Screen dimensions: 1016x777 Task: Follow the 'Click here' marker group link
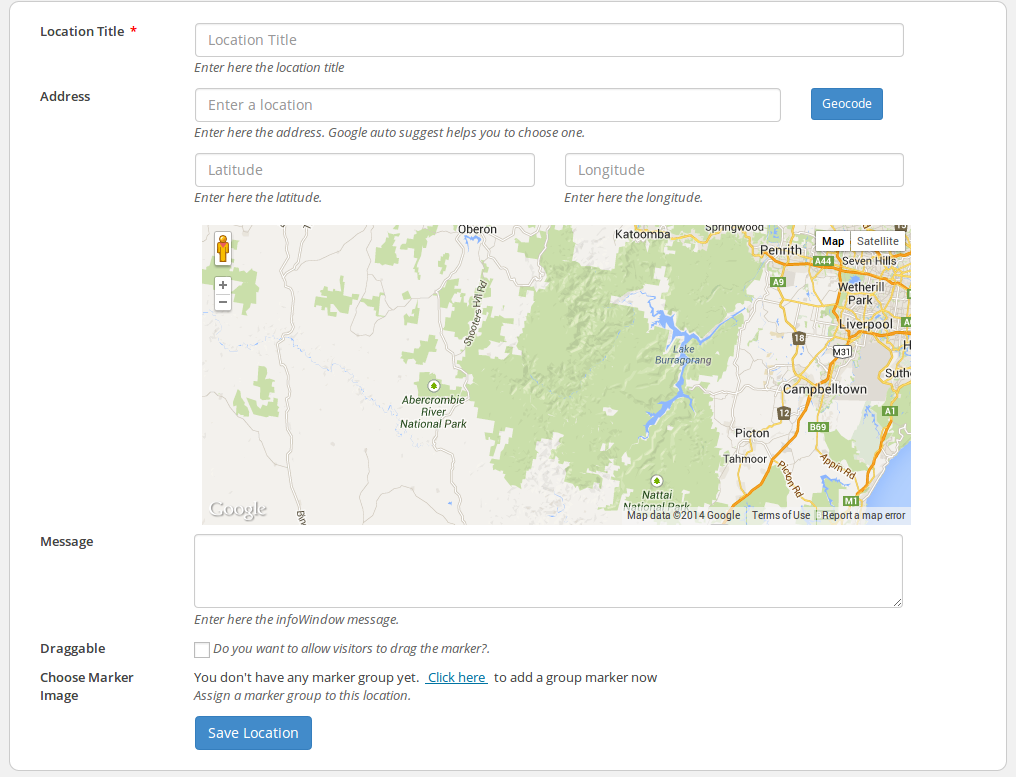click(457, 677)
